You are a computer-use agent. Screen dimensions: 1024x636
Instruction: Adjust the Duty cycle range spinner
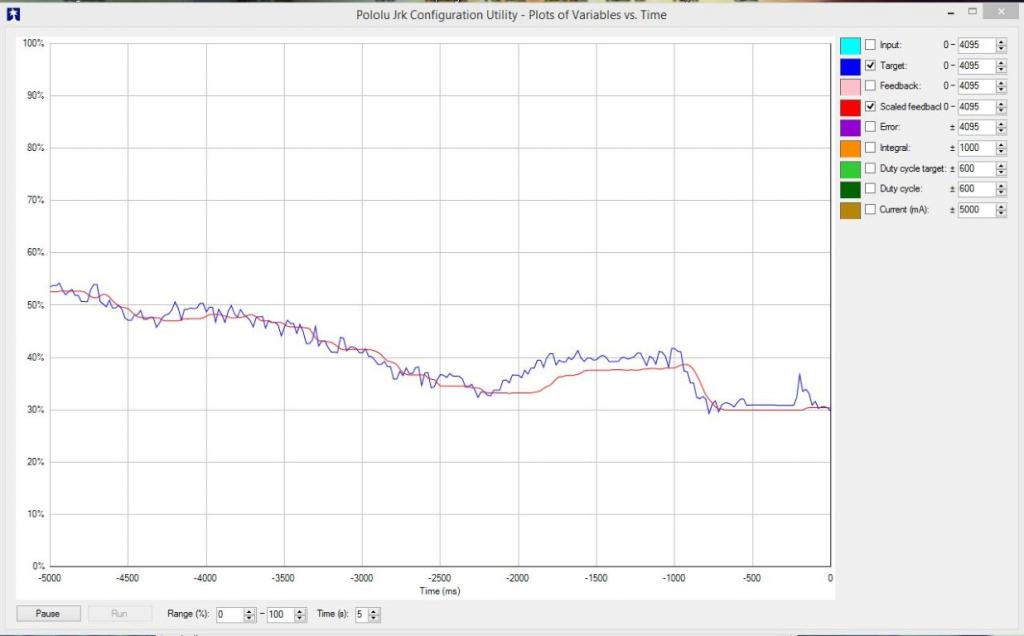(x=1001, y=189)
